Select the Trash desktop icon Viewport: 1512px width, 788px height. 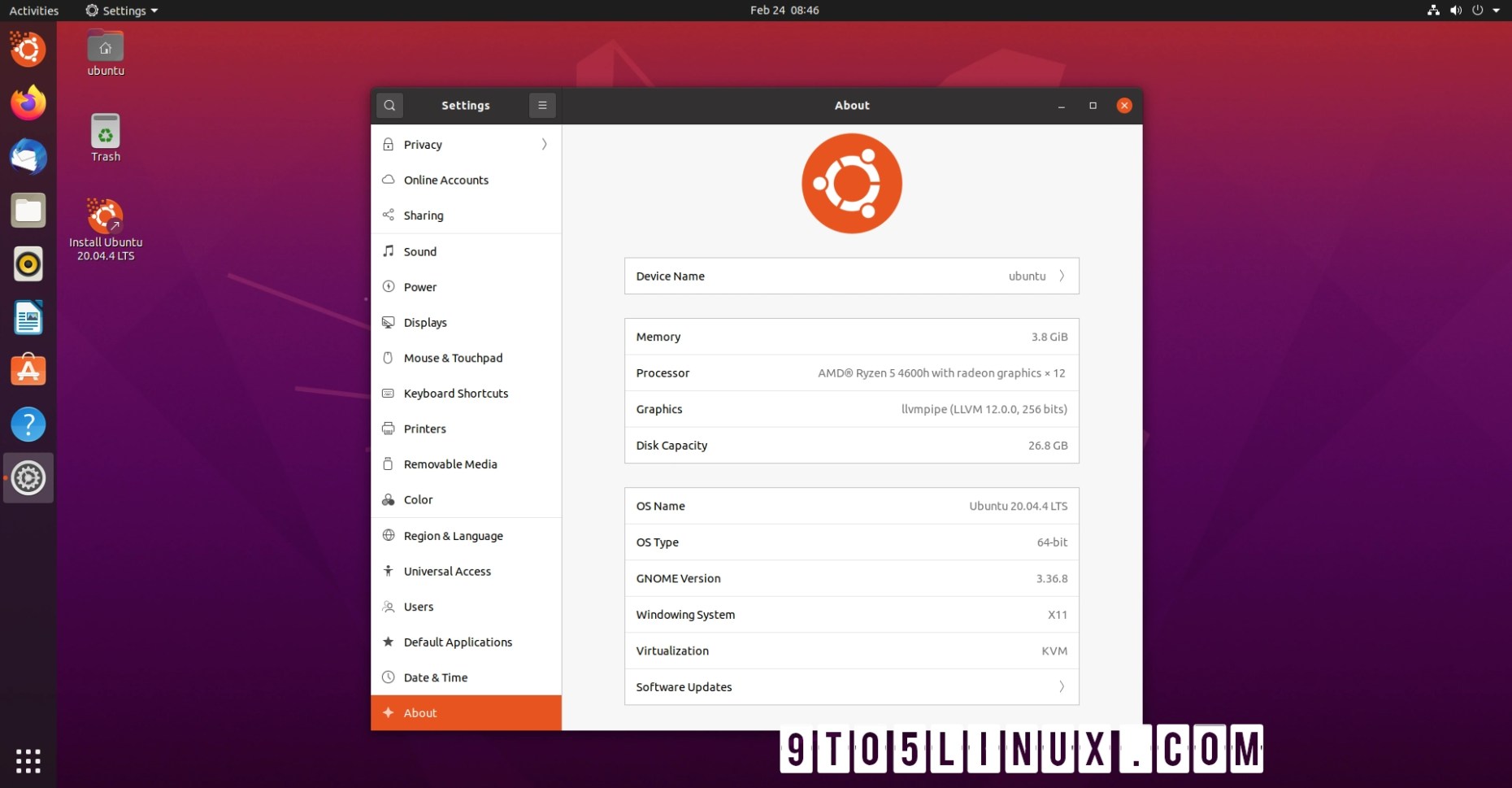click(106, 137)
